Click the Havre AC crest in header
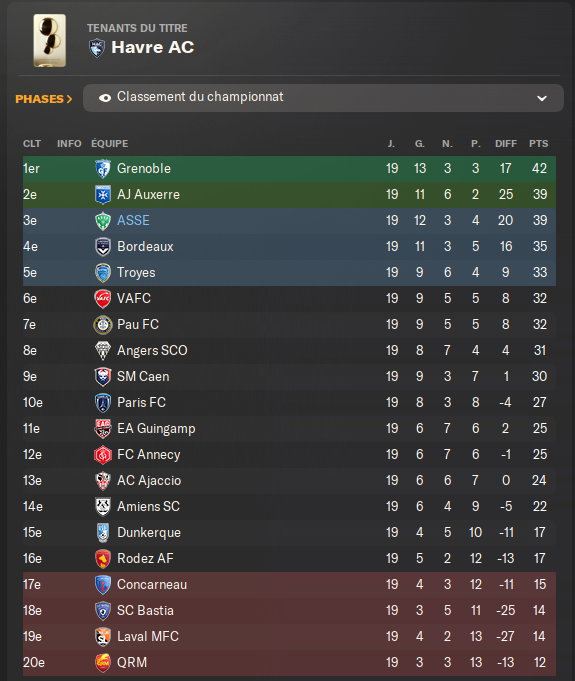 pyautogui.click(x=97, y=48)
